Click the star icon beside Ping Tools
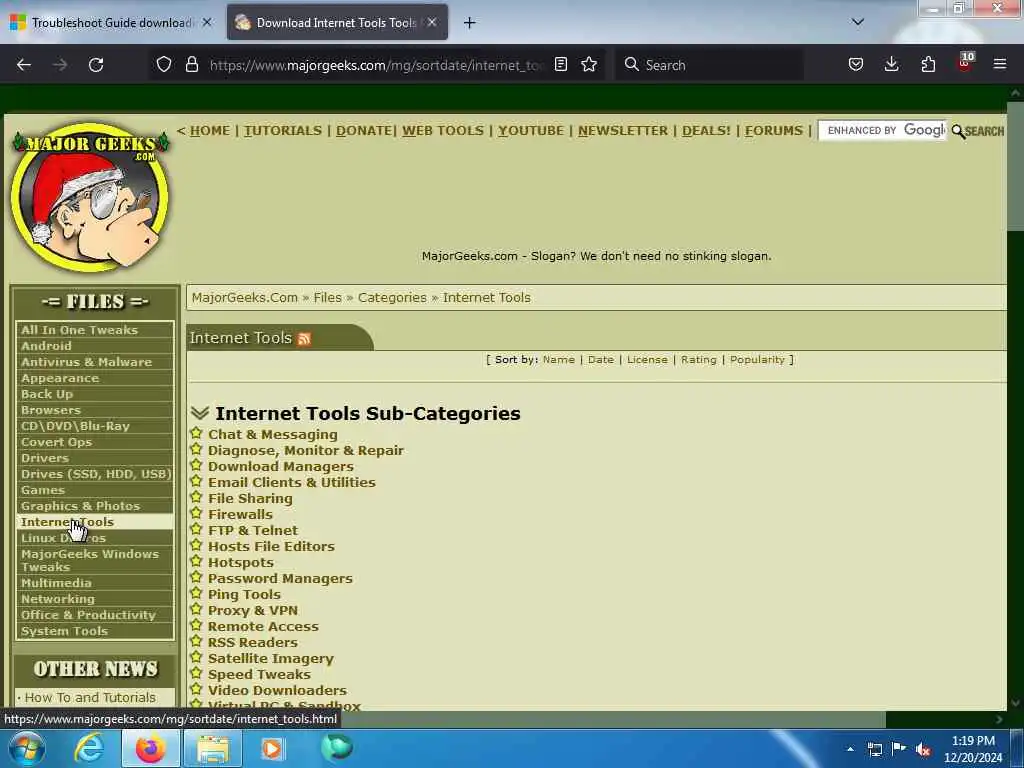1024x768 pixels. click(x=196, y=593)
